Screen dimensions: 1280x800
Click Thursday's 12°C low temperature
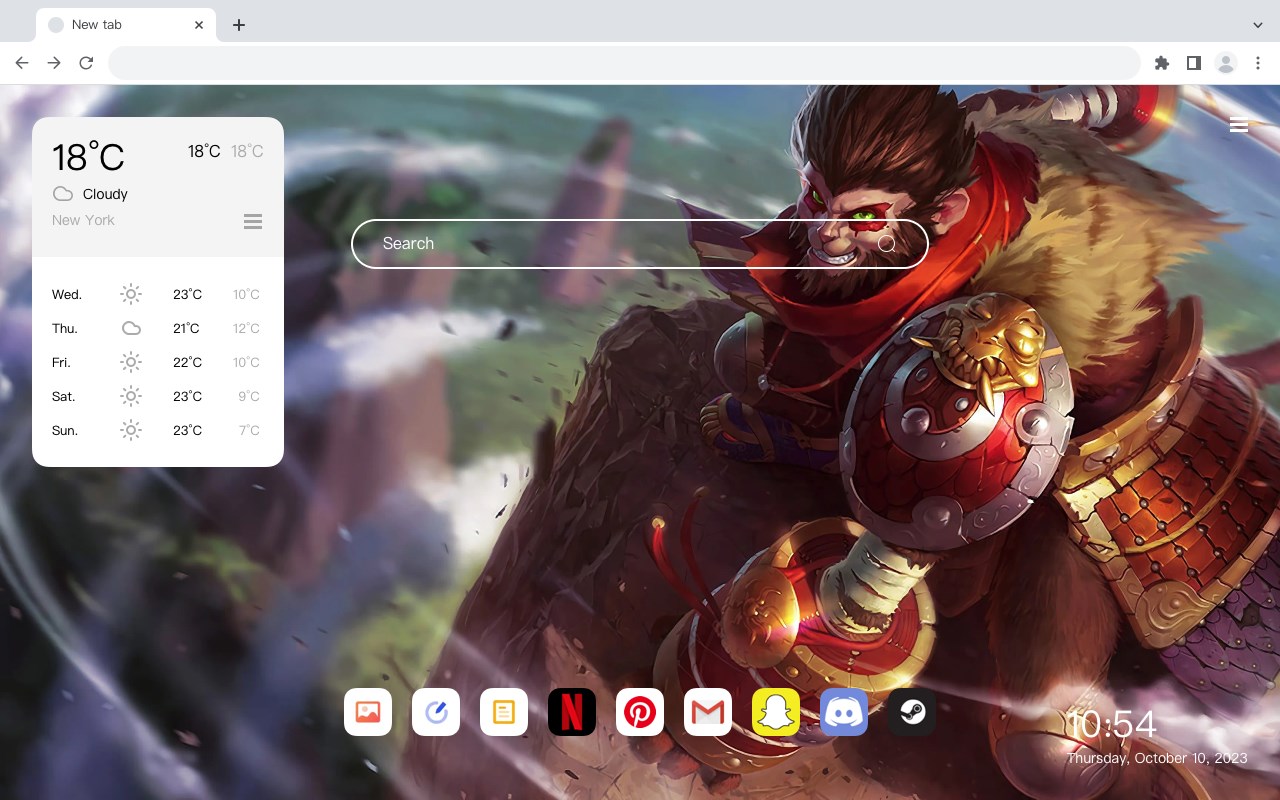click(x=246, y=328)
